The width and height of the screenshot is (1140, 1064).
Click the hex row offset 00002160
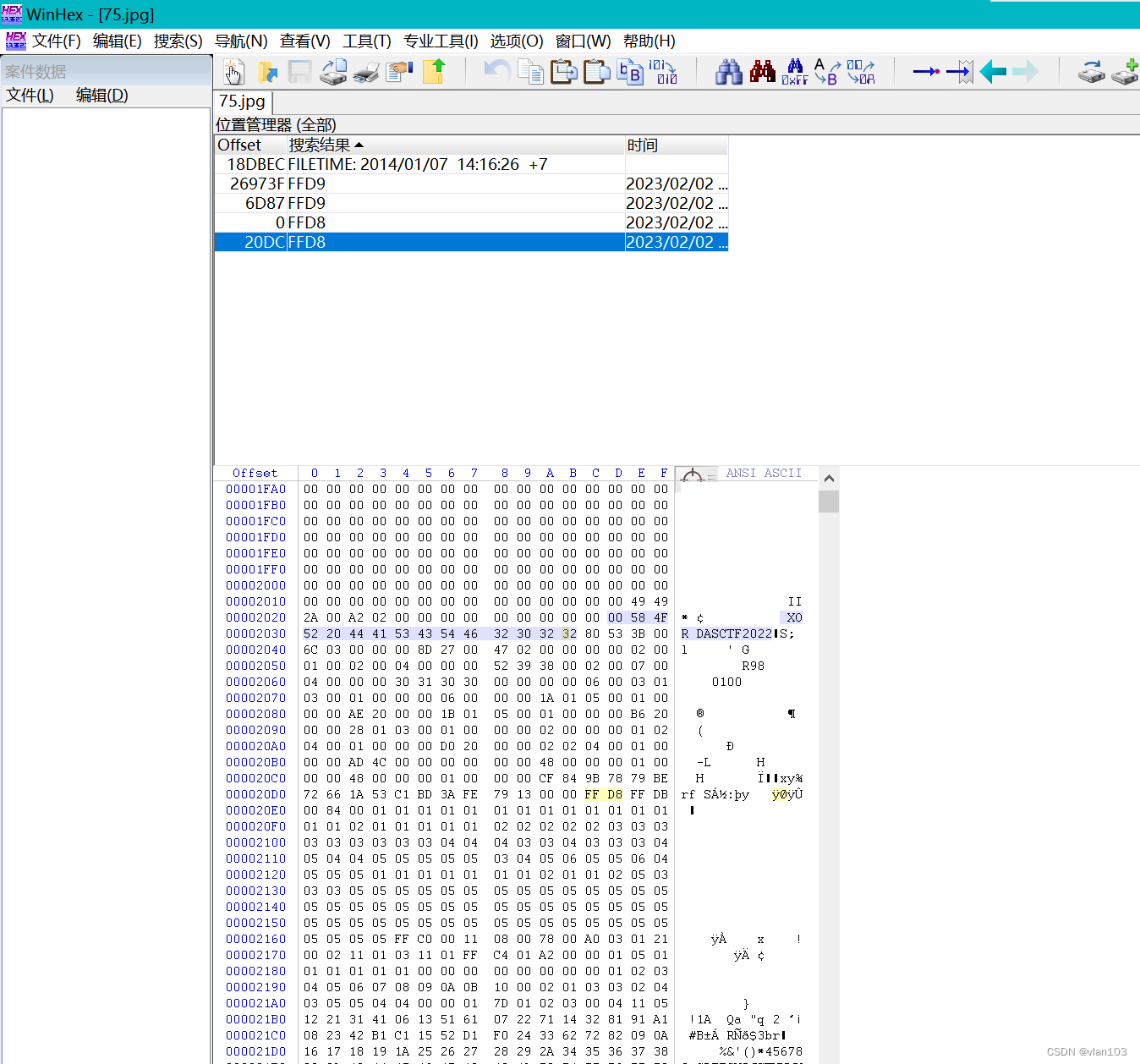tap(255, 939)
